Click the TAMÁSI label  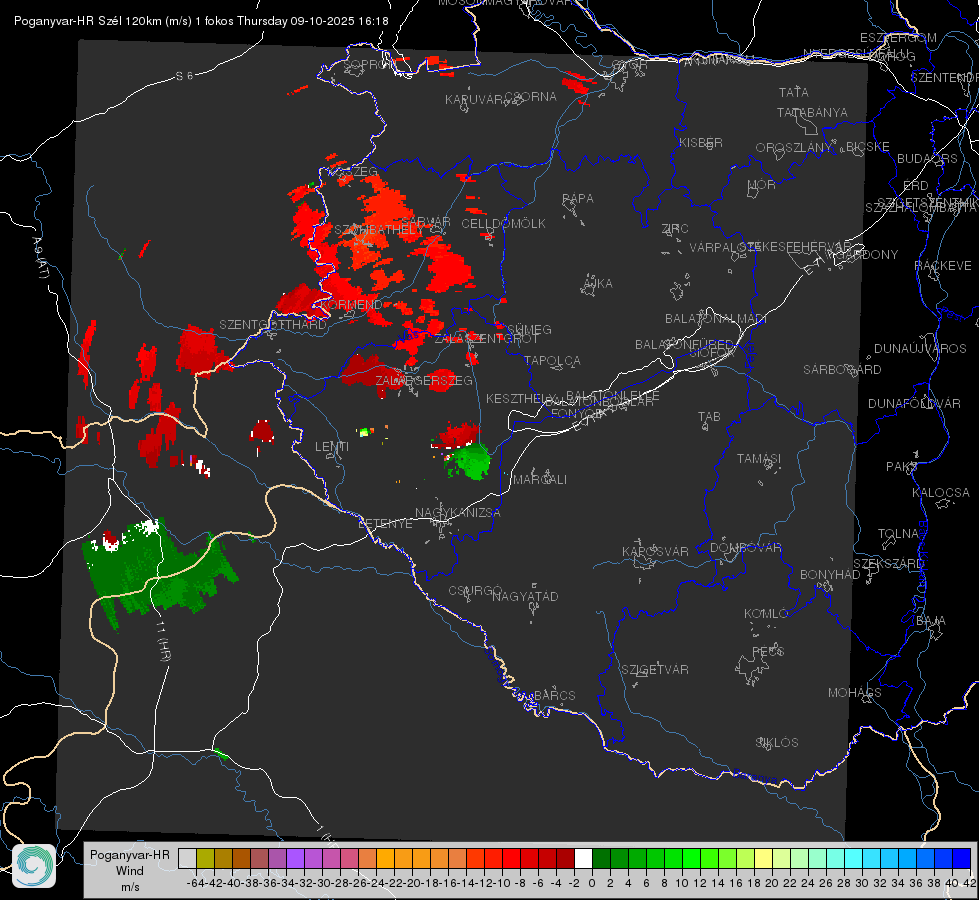point(759,459)
